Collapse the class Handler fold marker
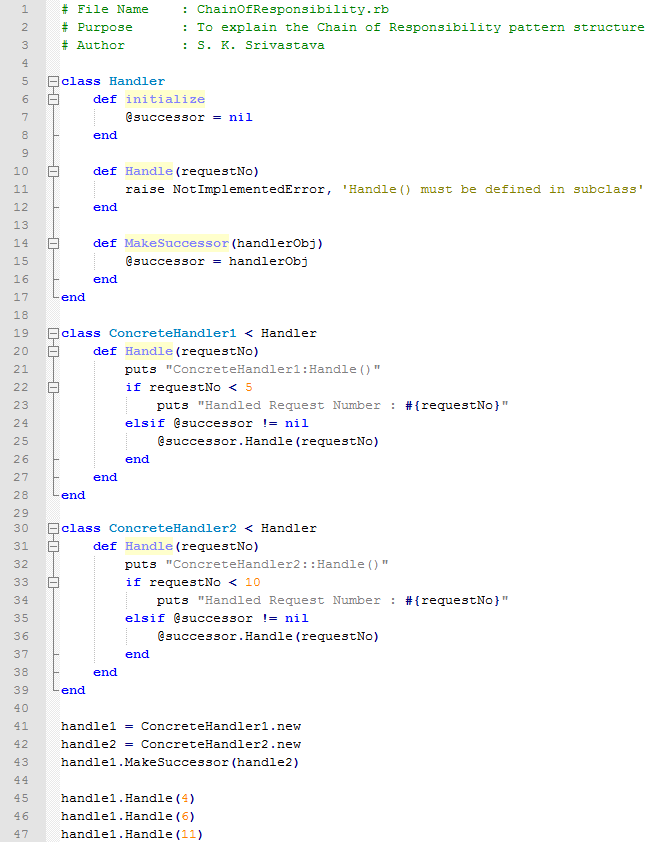The image size is (648, 842). 53,81
